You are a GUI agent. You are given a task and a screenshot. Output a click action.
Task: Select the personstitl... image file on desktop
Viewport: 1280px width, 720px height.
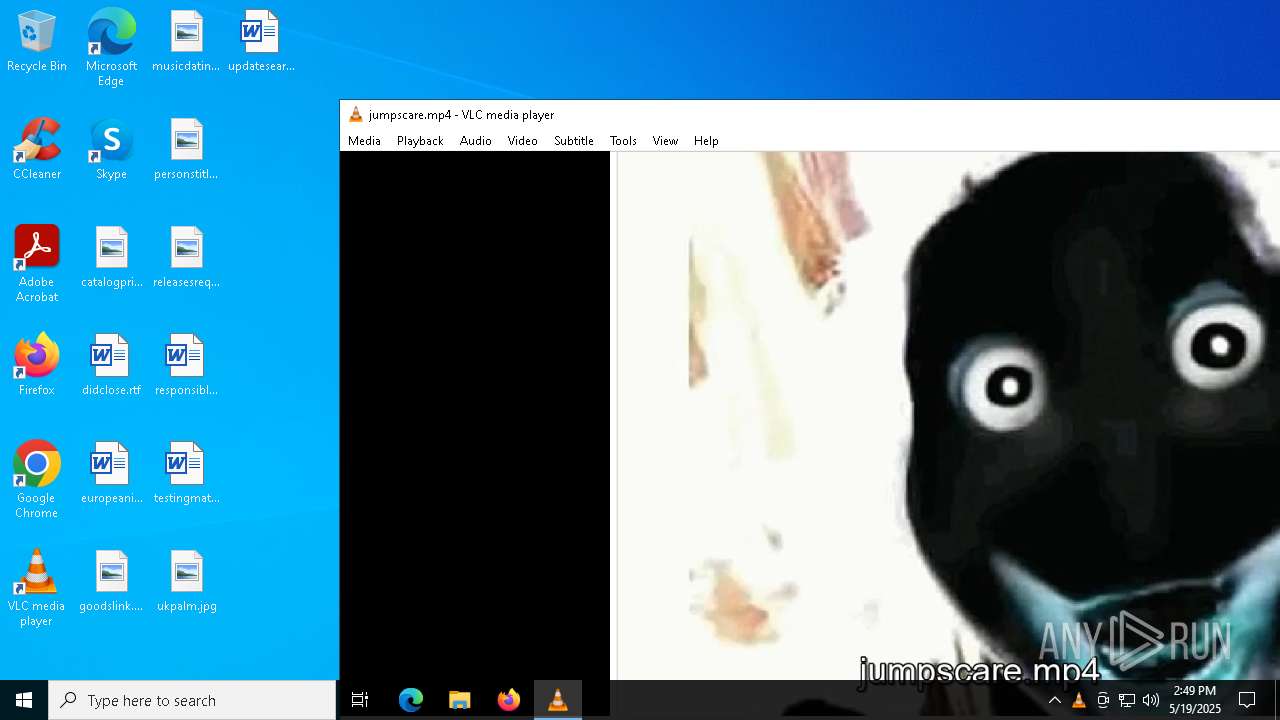click(186, 150)
